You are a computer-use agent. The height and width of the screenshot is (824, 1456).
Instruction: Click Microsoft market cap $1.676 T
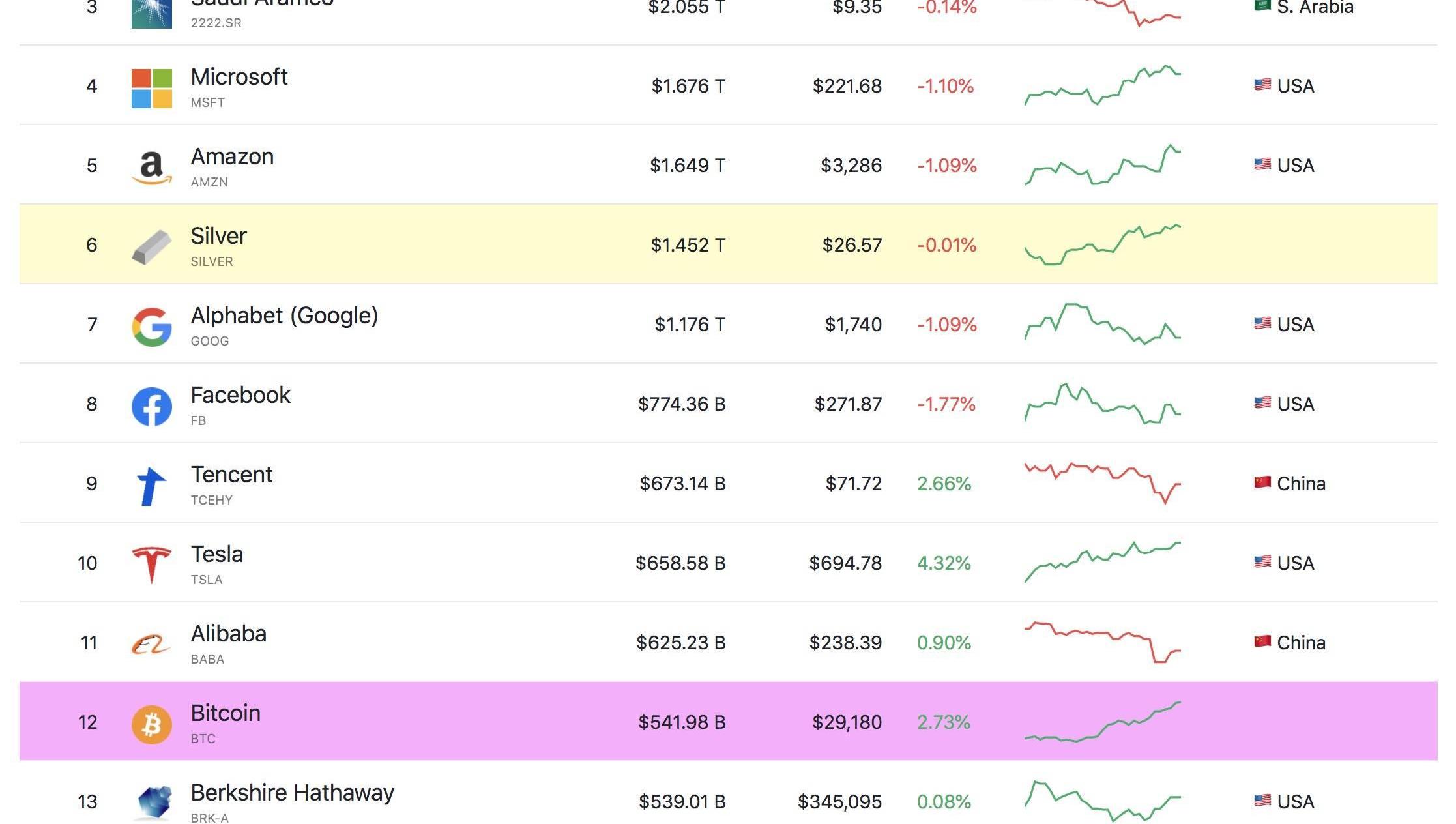pyautogui.click(x=688, y=86)
